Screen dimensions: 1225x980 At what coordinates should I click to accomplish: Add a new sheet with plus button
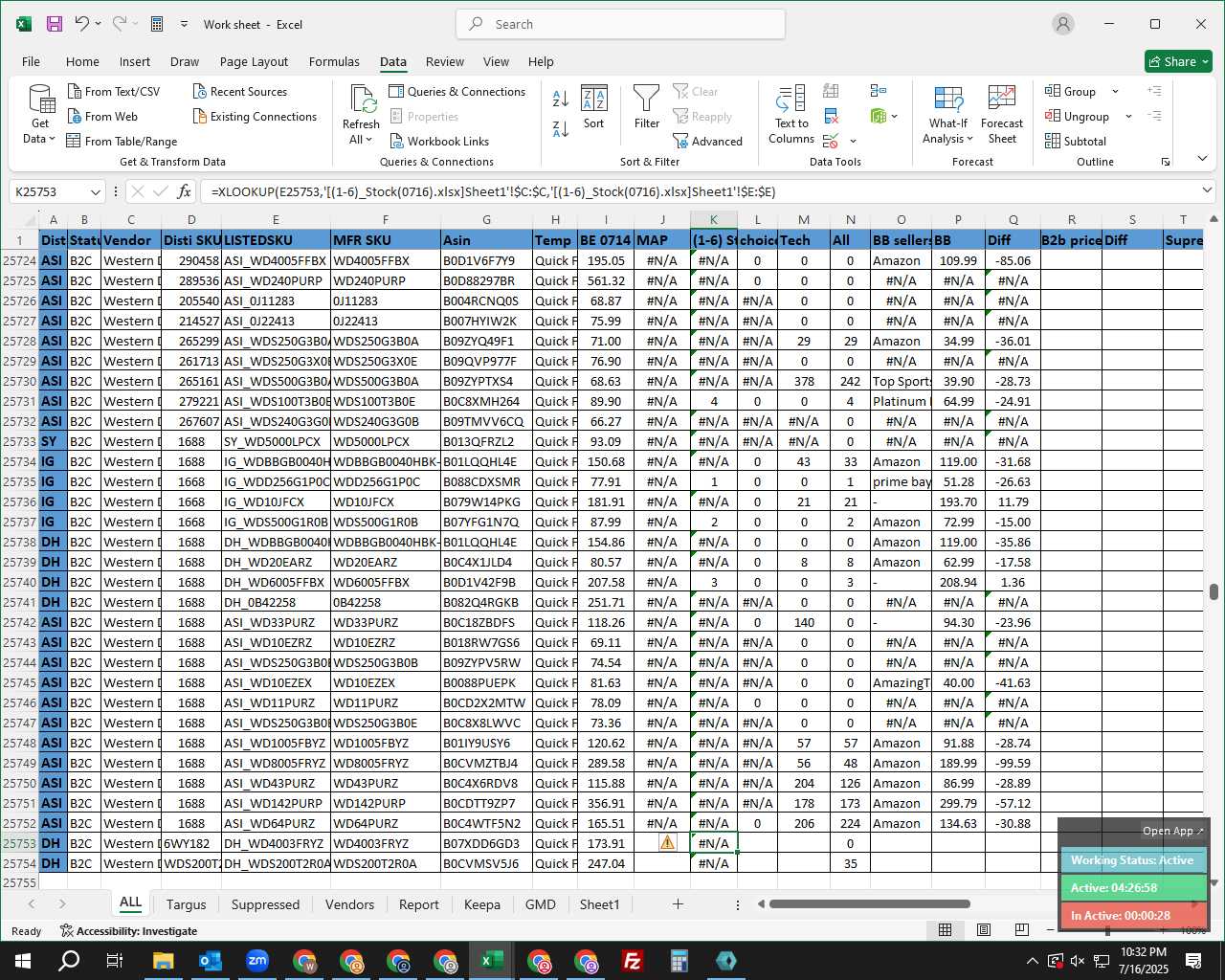click(x=678, y=904)
